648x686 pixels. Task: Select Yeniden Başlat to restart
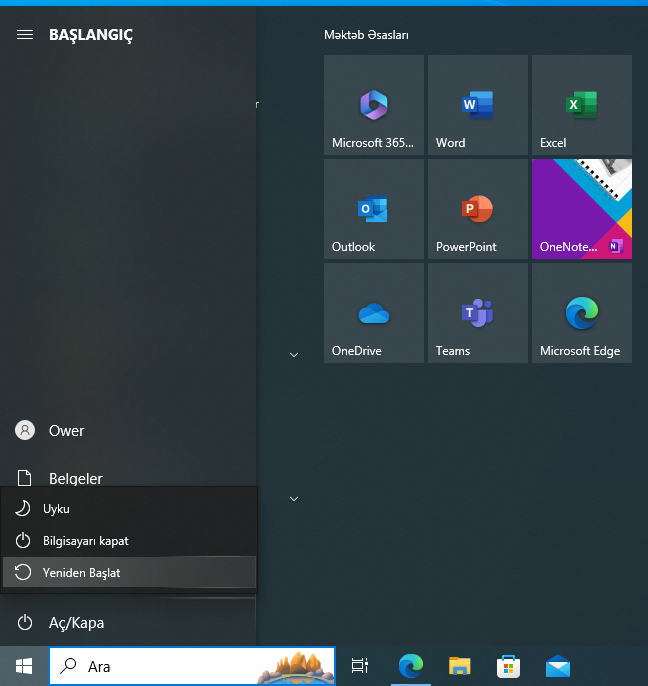pos(129,572)
